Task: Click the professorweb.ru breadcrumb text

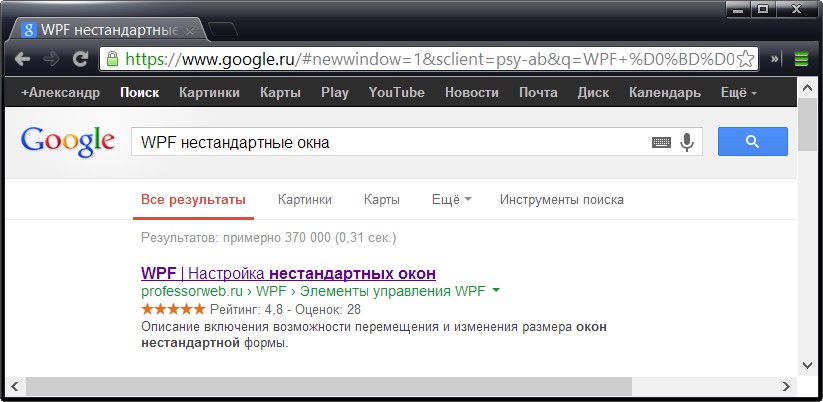Action: [192, 291]
